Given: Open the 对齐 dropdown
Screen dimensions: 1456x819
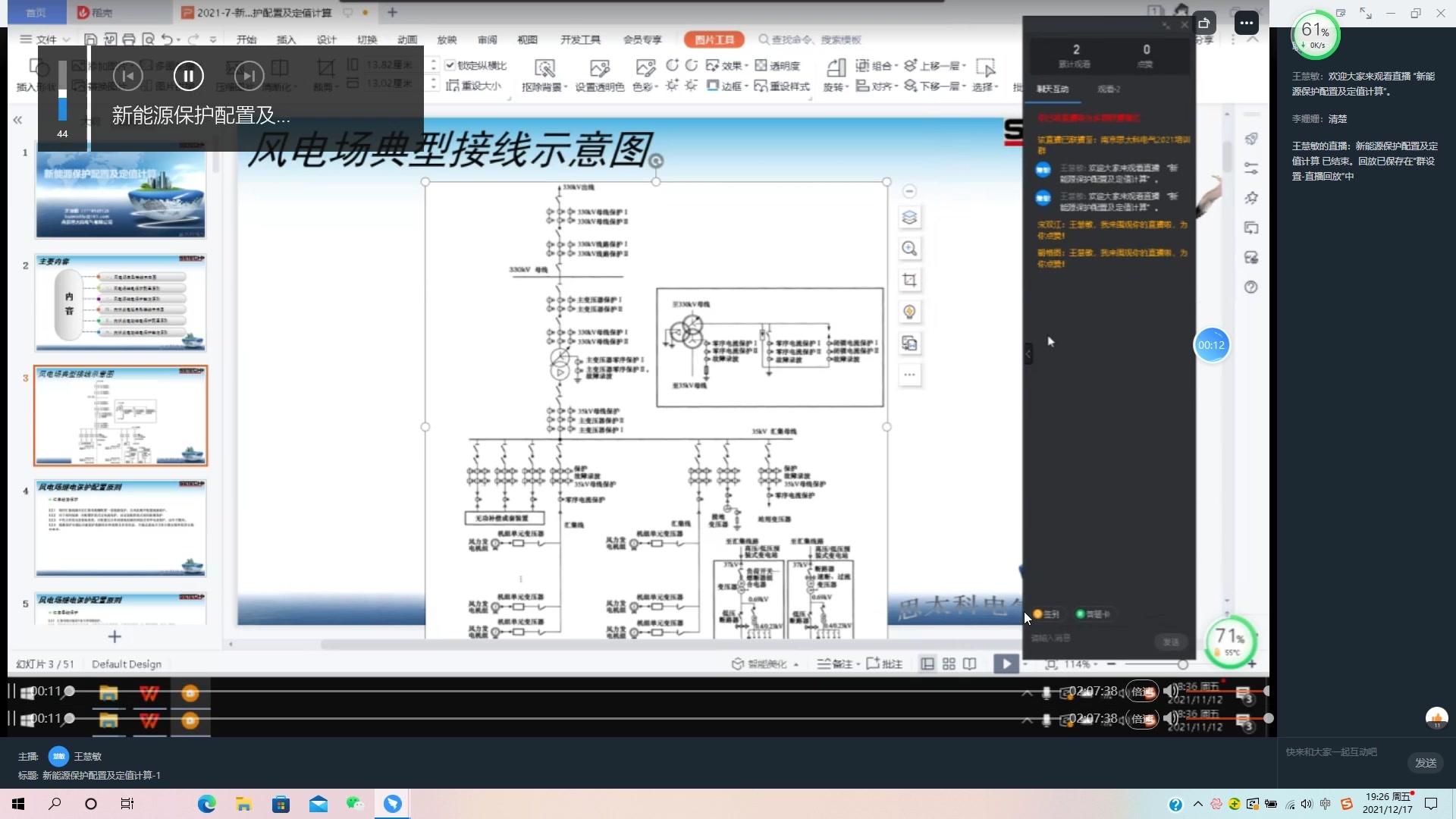Looking at the screenshot, I should click(x=877, y=86).
